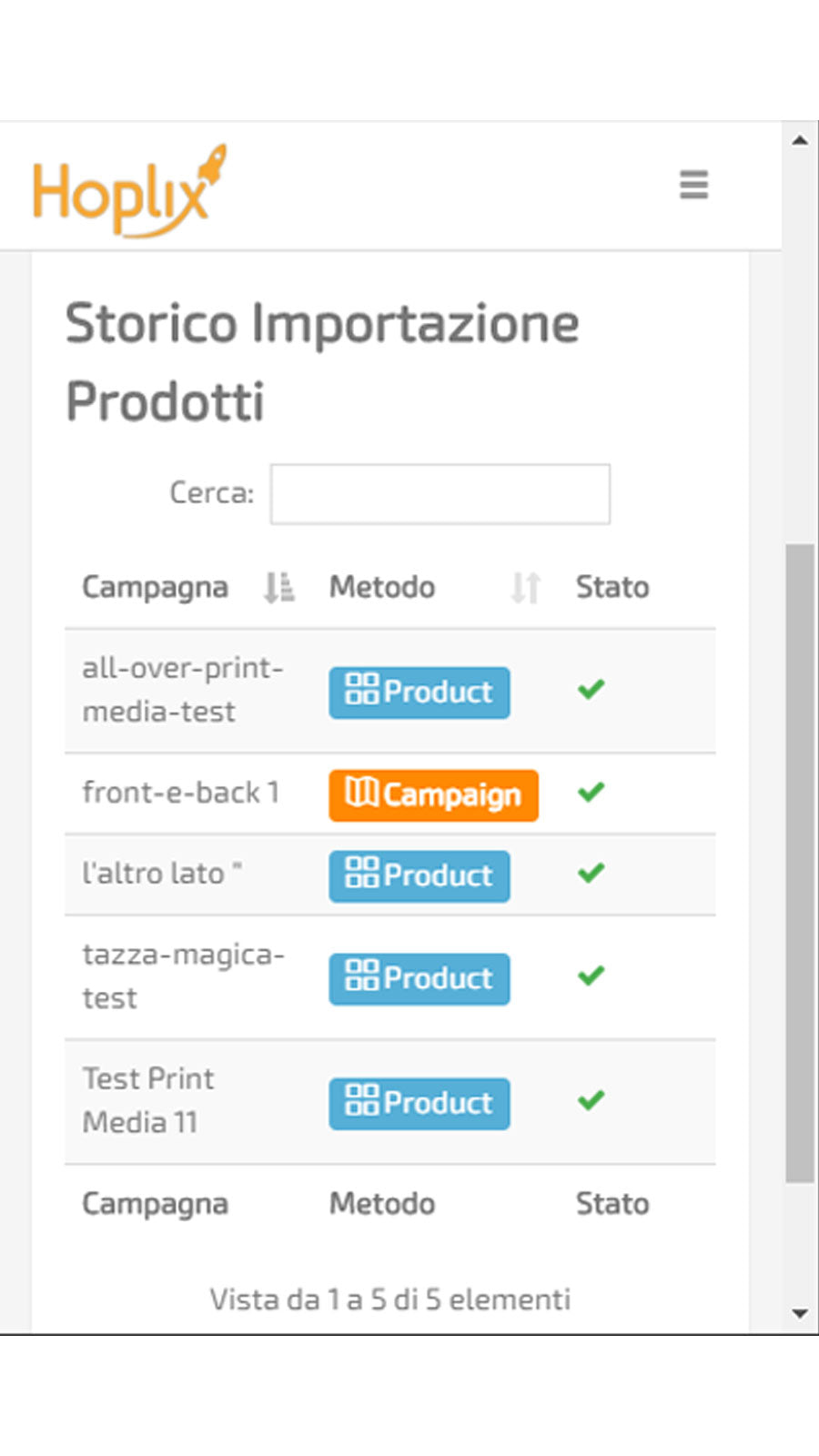
Task: Select the front-e-back 1 campaign name
Action: 180,793
